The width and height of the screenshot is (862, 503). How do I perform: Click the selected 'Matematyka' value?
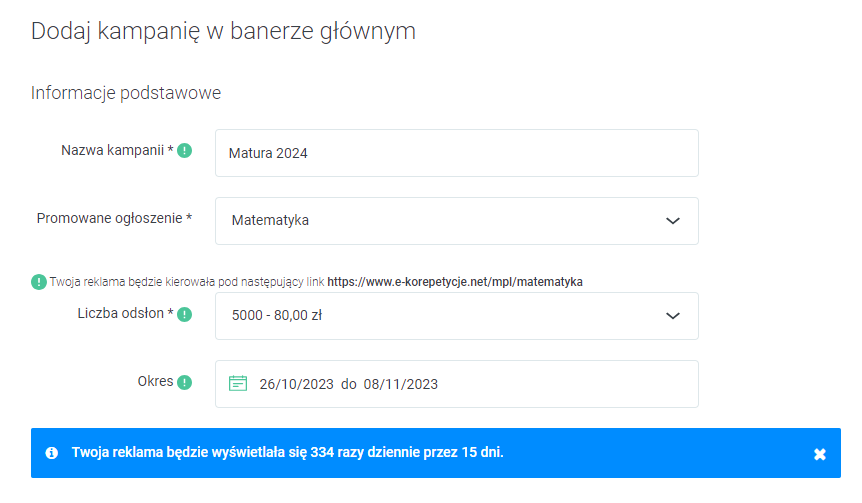tap(270, 221)
